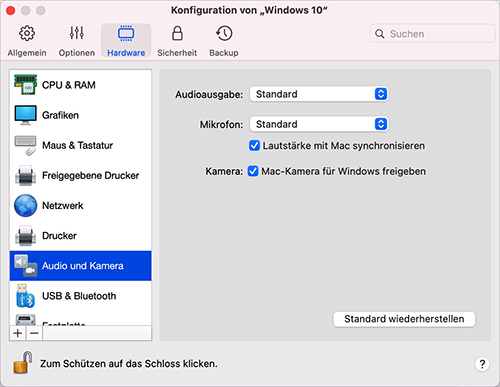This screenshot has width=500, height=387.
Task: Click the magnifier icon in search field
Action: tap(380, 34)
